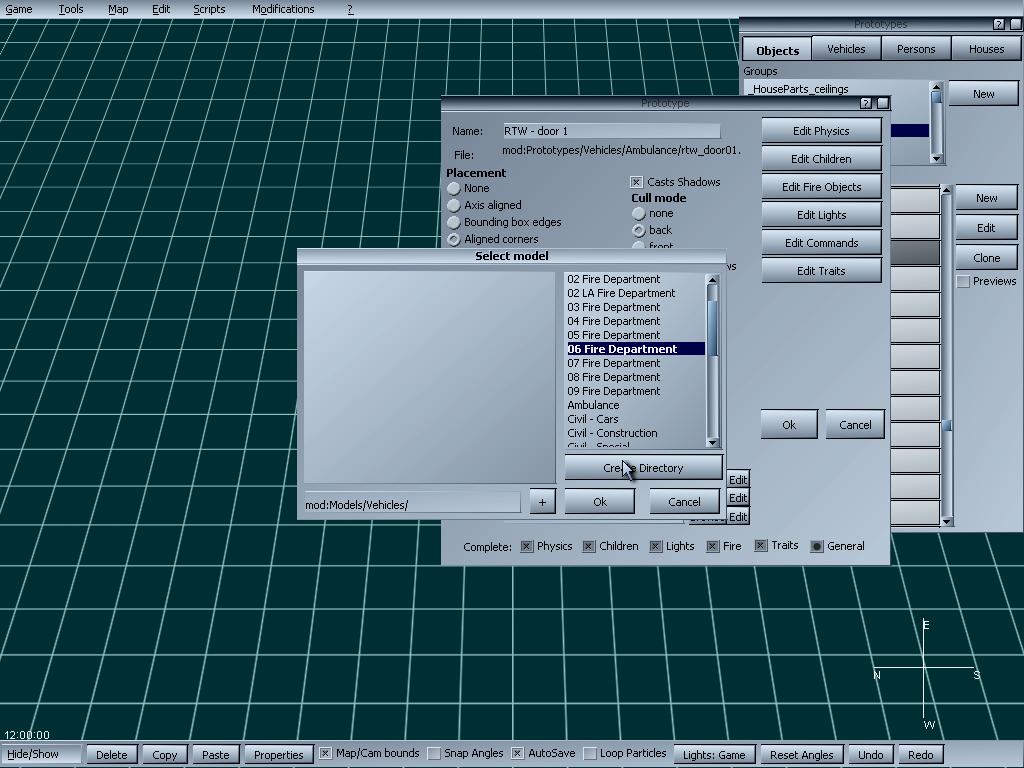The height and width of the screenshot is (768, 1024).
Task: Click the mod:Models/Vehicles/ path field
Action: coord(412,504)
